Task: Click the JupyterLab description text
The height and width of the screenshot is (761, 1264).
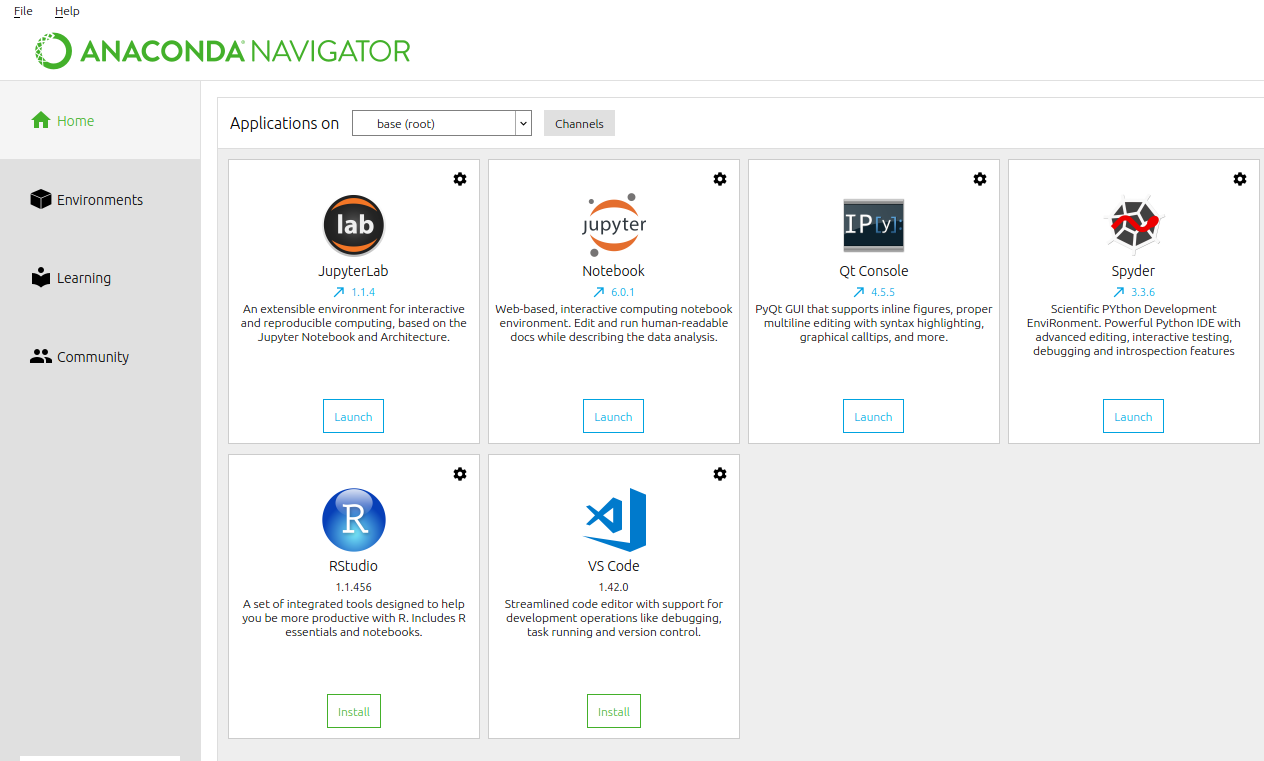Action: tap(354, 323)
